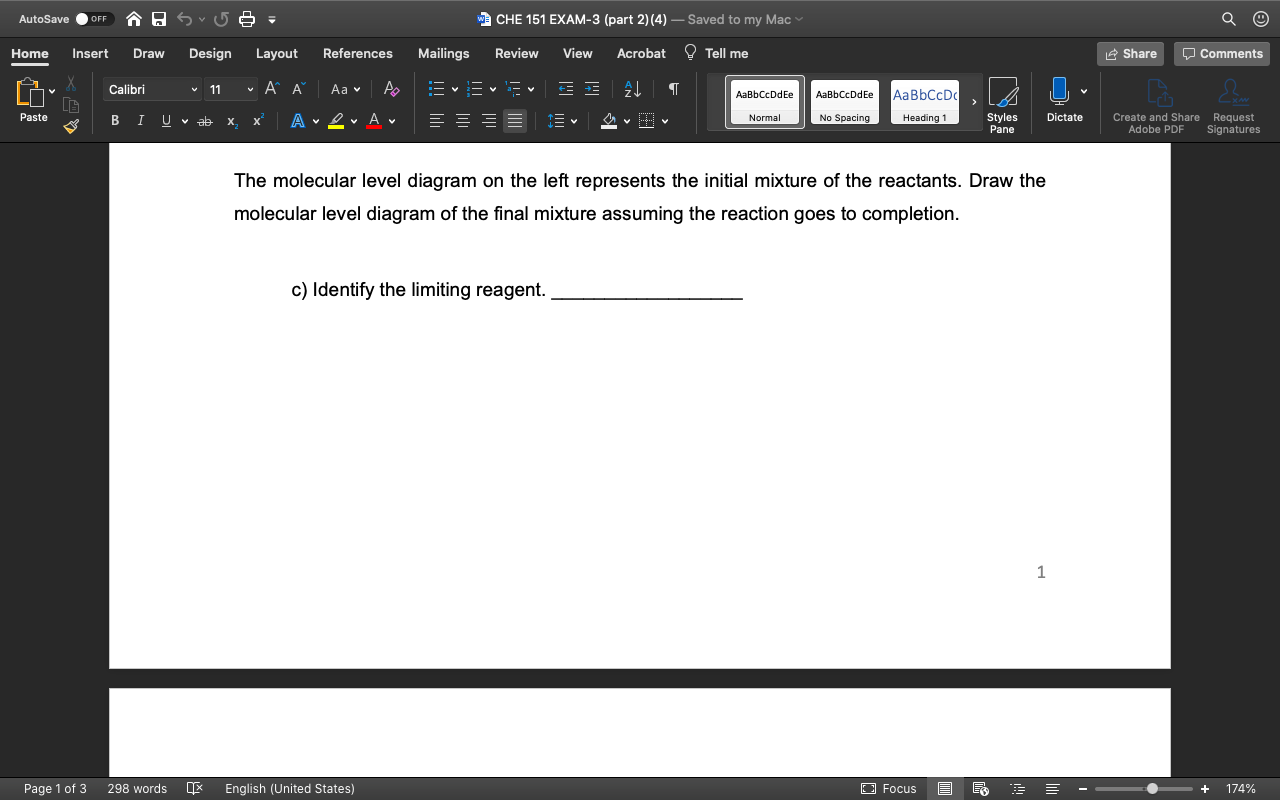Select the Format Painter tool
This screenshot has height=800, width=1280.
[x=70, y=126]
